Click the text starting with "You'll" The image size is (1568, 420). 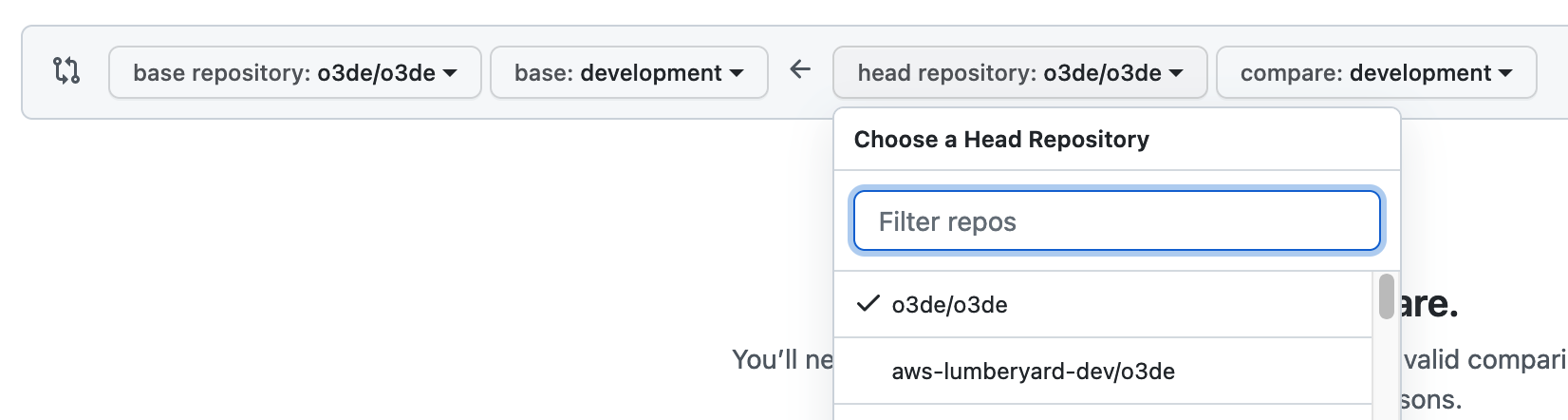point(782,360)
